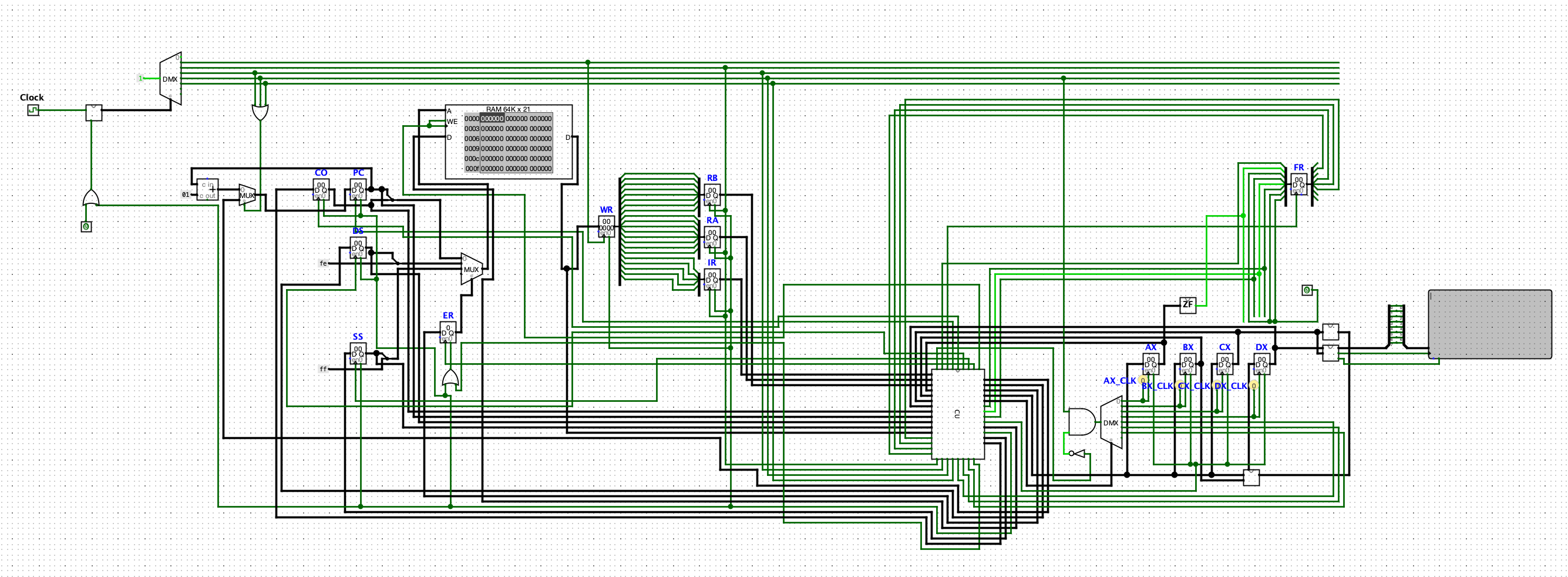Click the AX register
This screenshot has width=1568, height=577.
[1150, 364]
